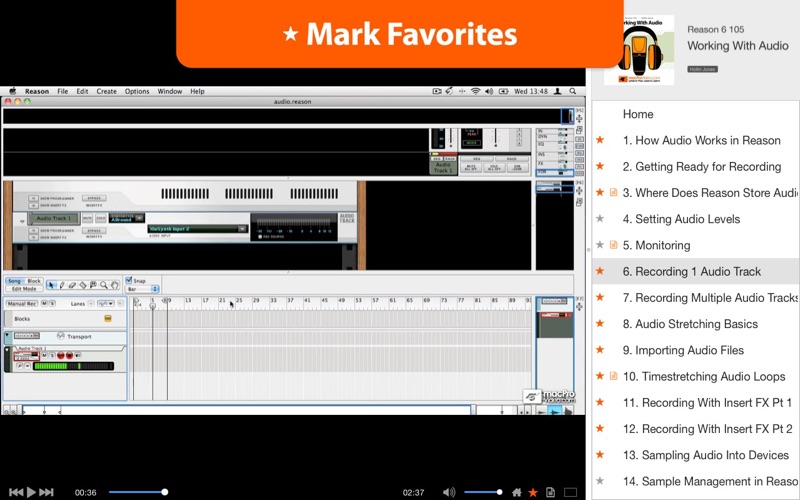800x500 pixels.
Task: Click the note icon beside lesson 3
Action: tap(613, 192)
